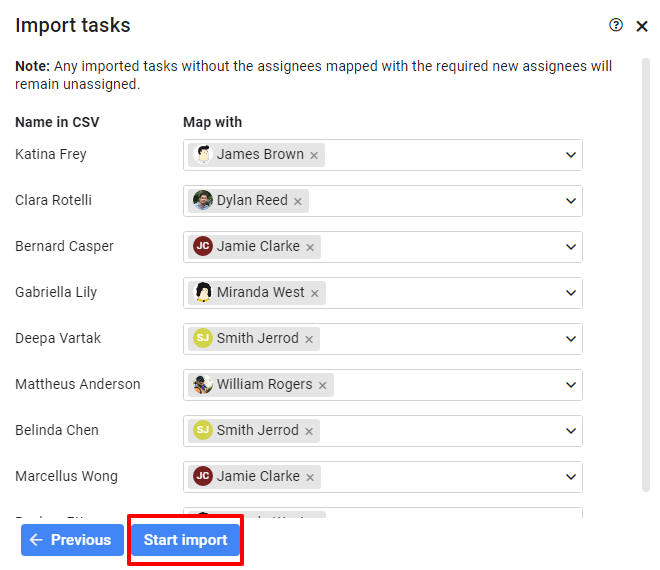This screenshot has height=570, width=660.
Task: Remove Smith Jerrod from Belinda Chen mapping
Action: pos(309,431)
